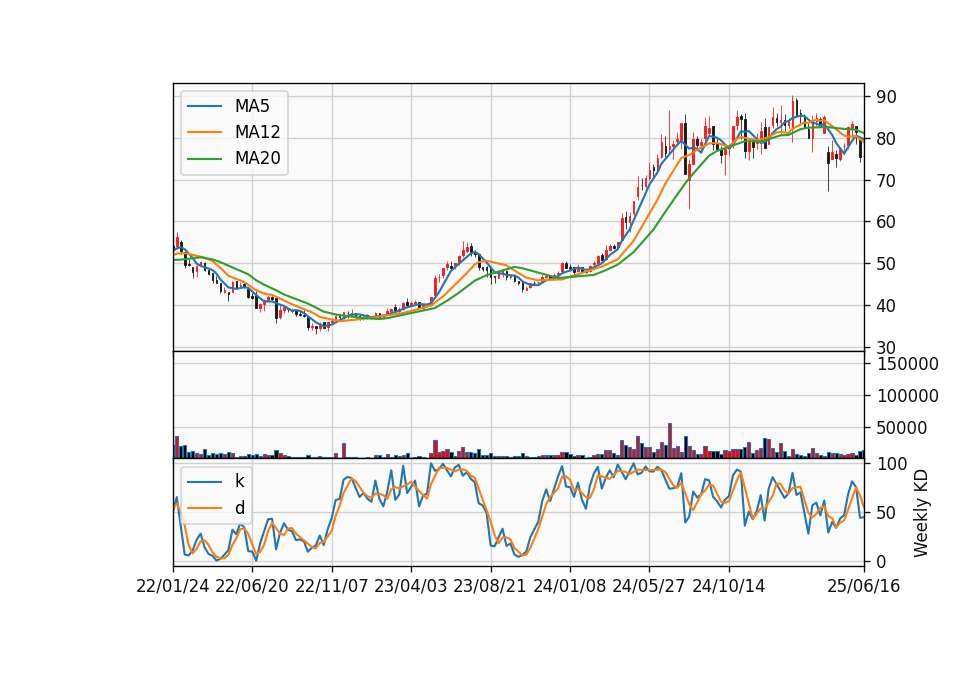Click the MA12 legend label
This screenshot has height=690, width=960.
[257, 132]
